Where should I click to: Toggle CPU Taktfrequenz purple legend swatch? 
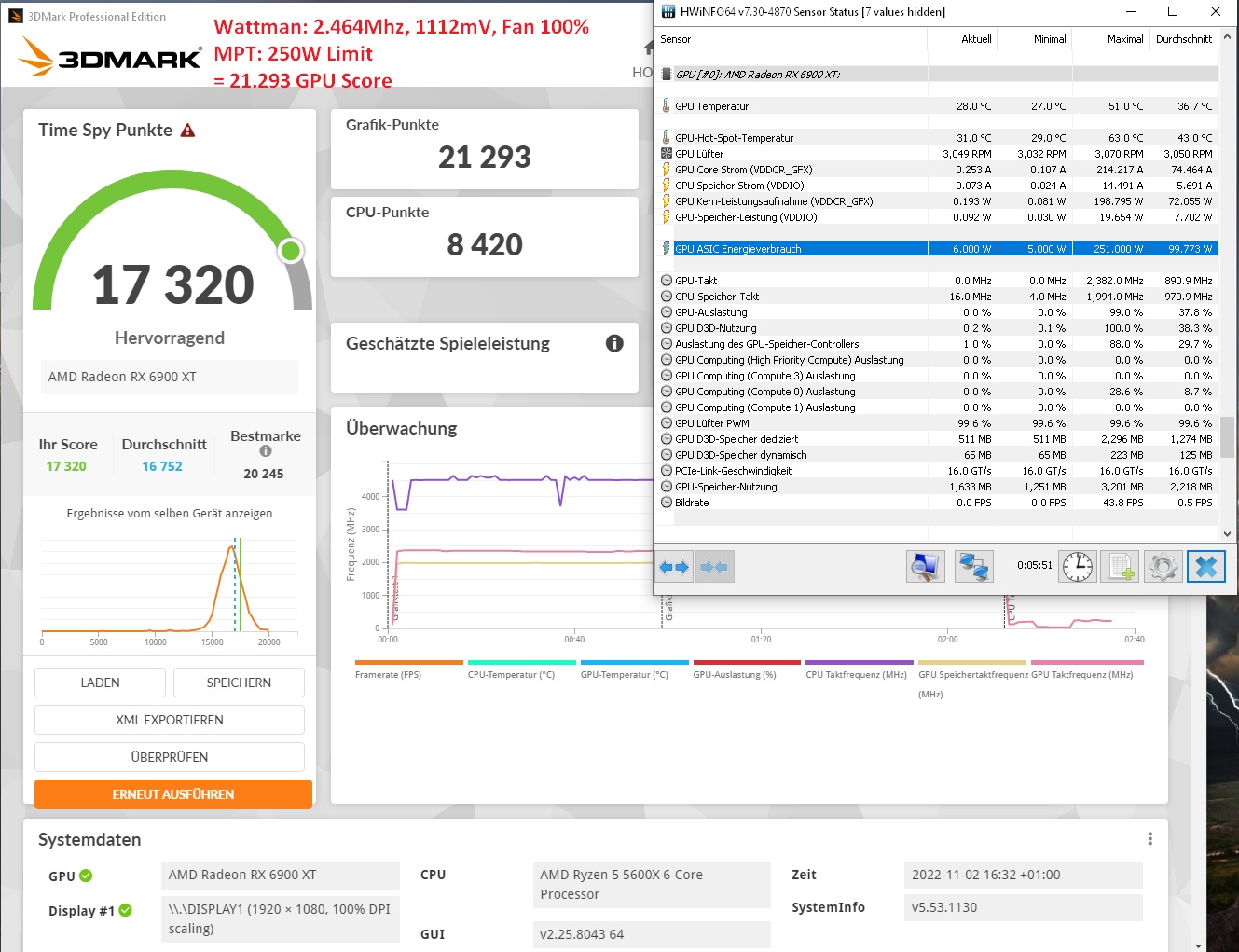coord(860,663)
